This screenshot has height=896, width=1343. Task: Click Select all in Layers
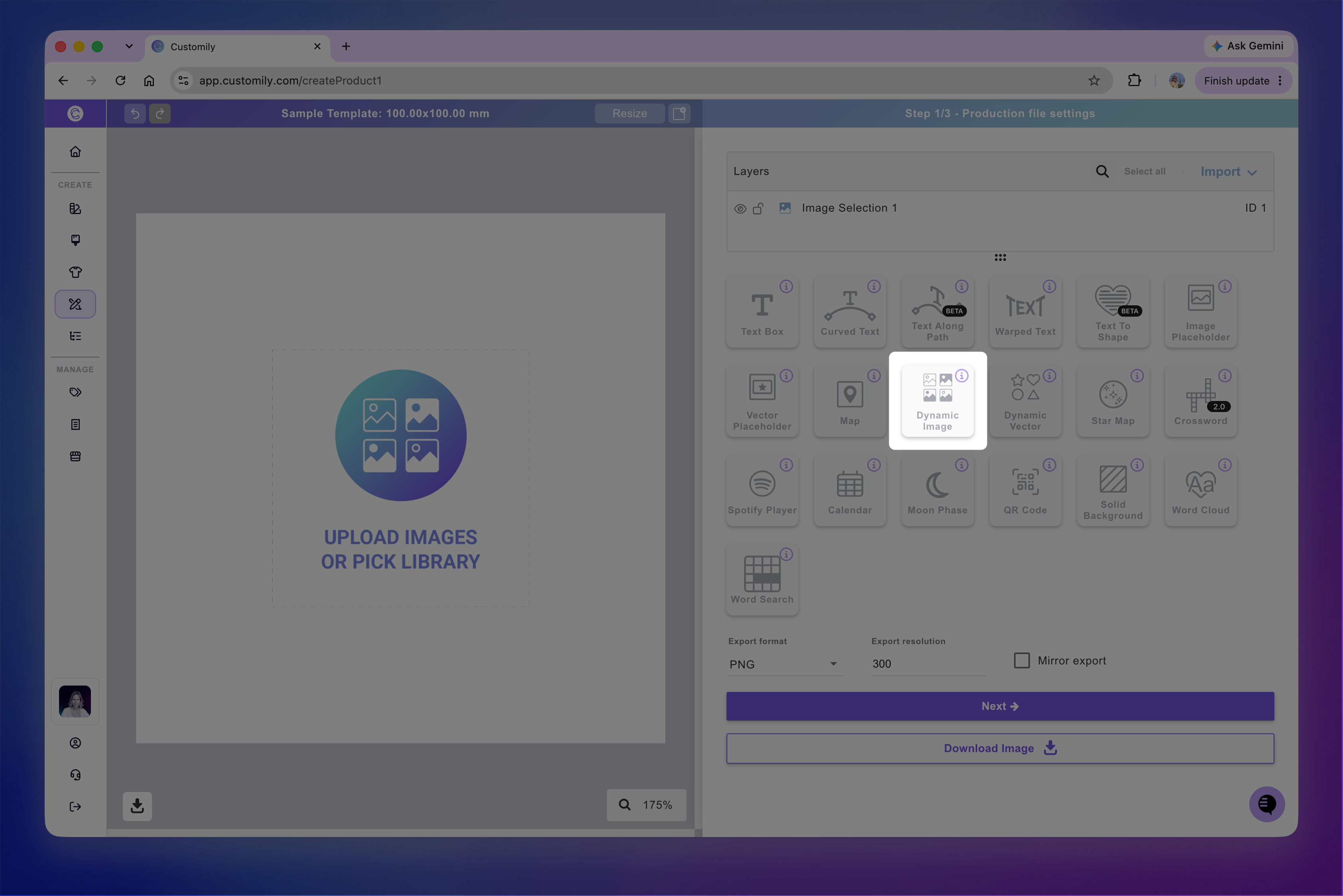tap(1144, 171)
